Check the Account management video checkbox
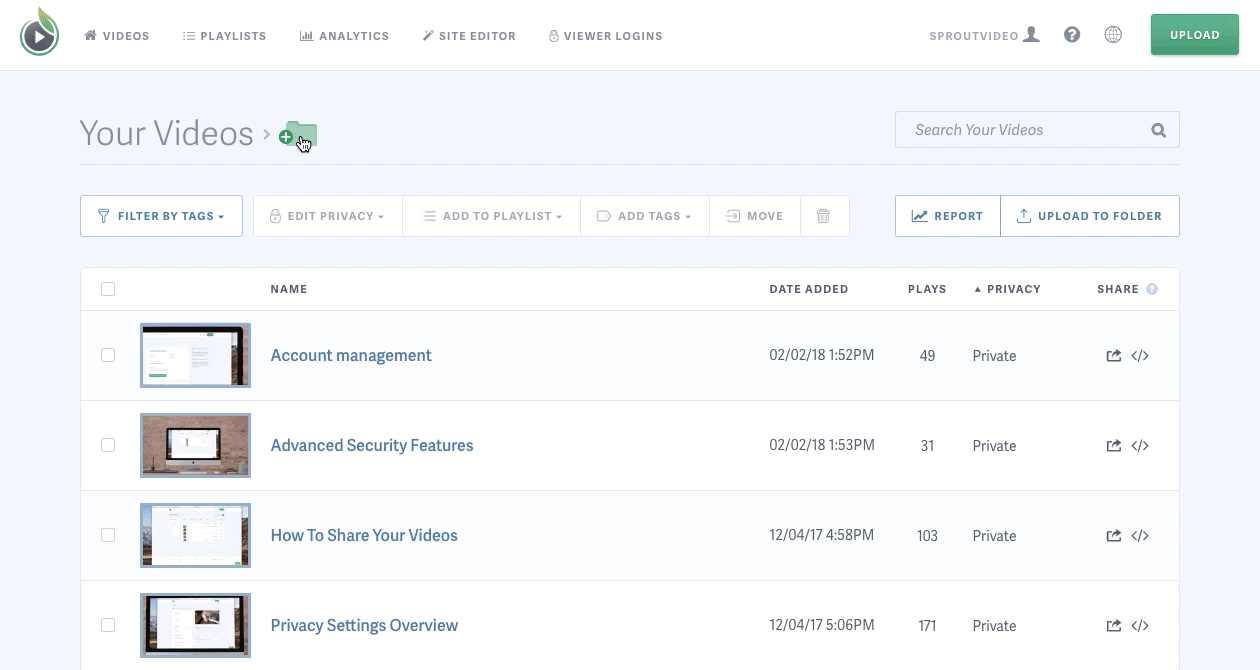 pos(108,356)
